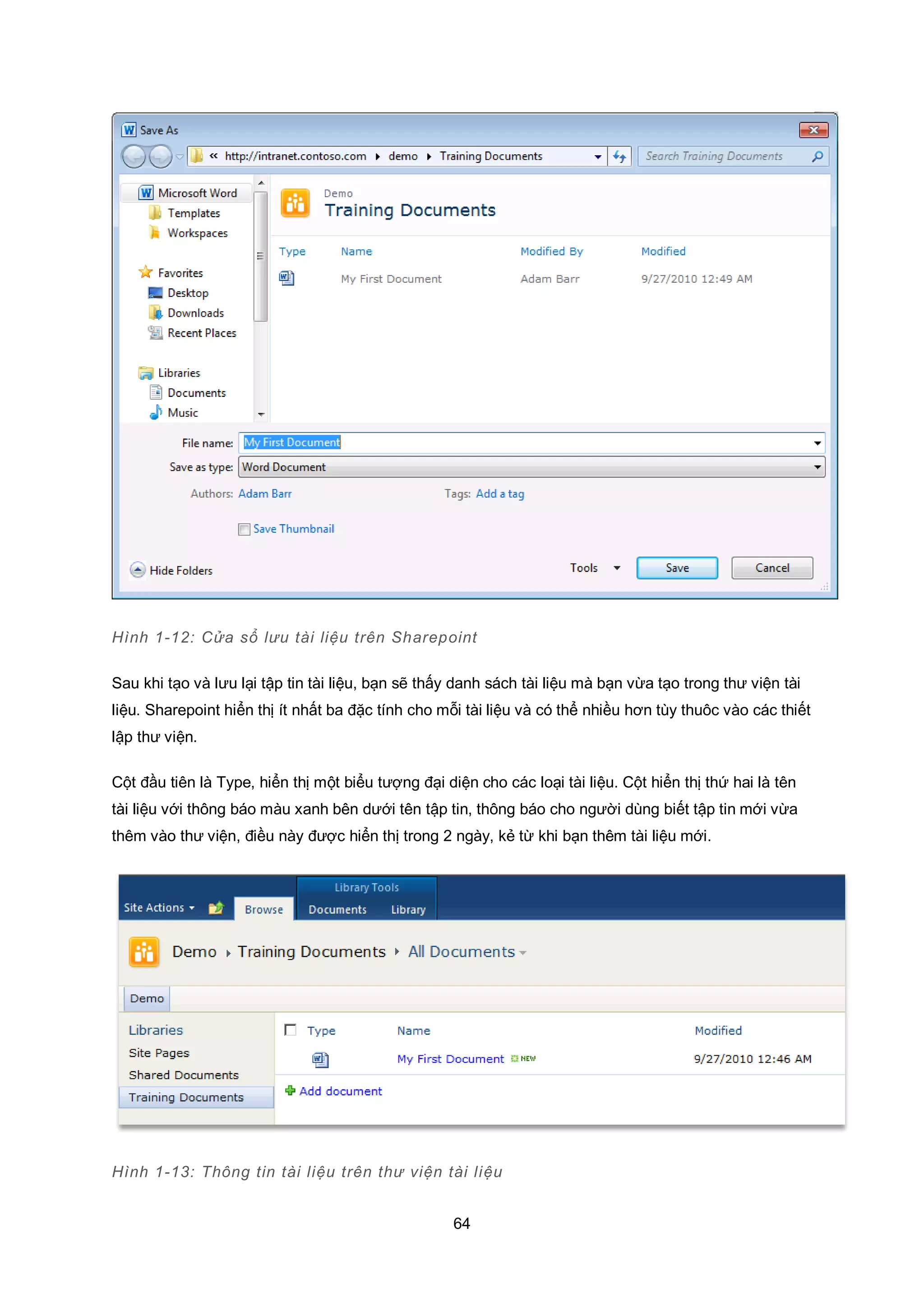The image size is (924, 1306).
Task: Open 'My First Document' link in library
Action: click(x=451, y=1059)
